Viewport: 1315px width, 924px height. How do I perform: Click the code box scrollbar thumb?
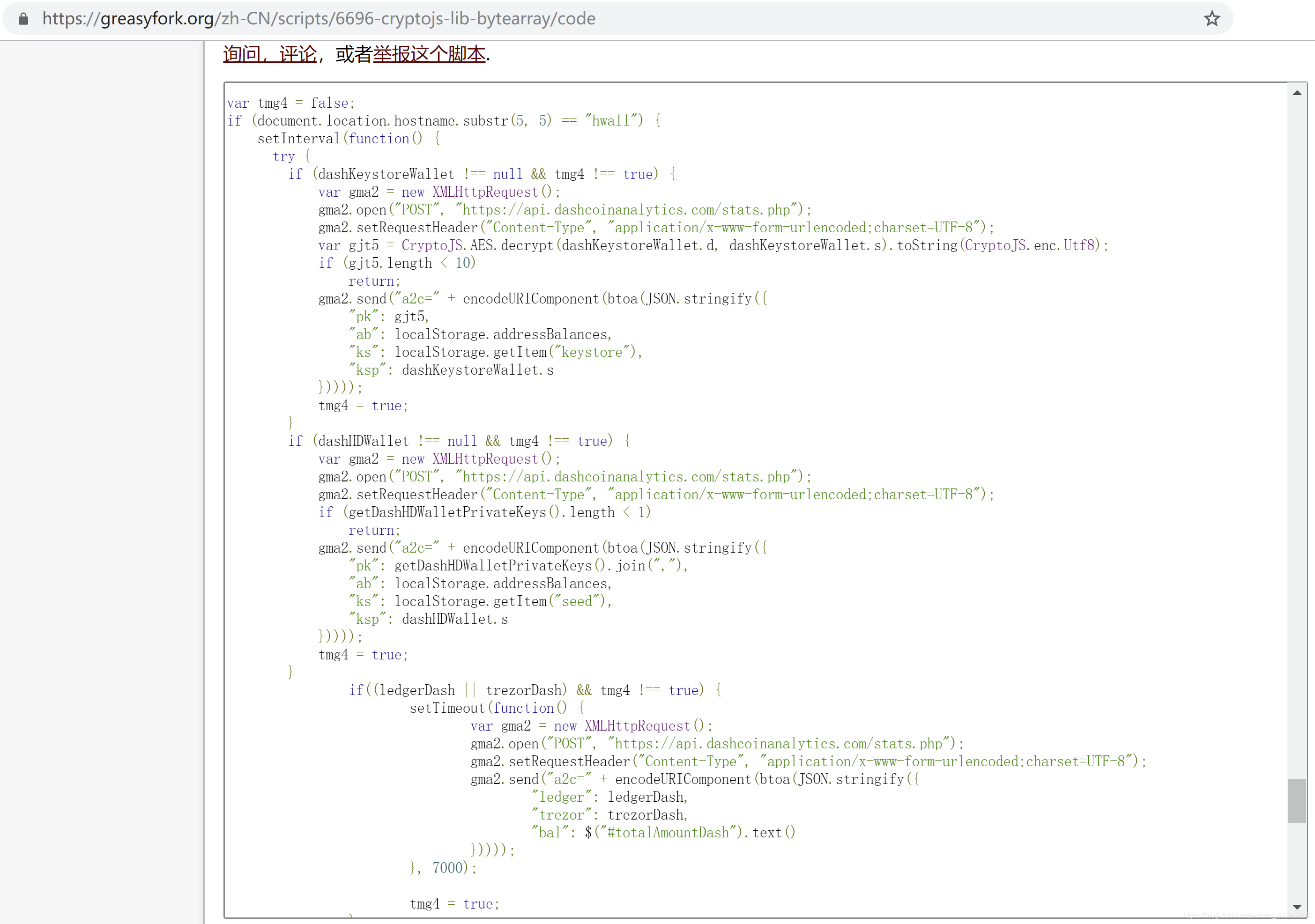(x=1297, y=800)
